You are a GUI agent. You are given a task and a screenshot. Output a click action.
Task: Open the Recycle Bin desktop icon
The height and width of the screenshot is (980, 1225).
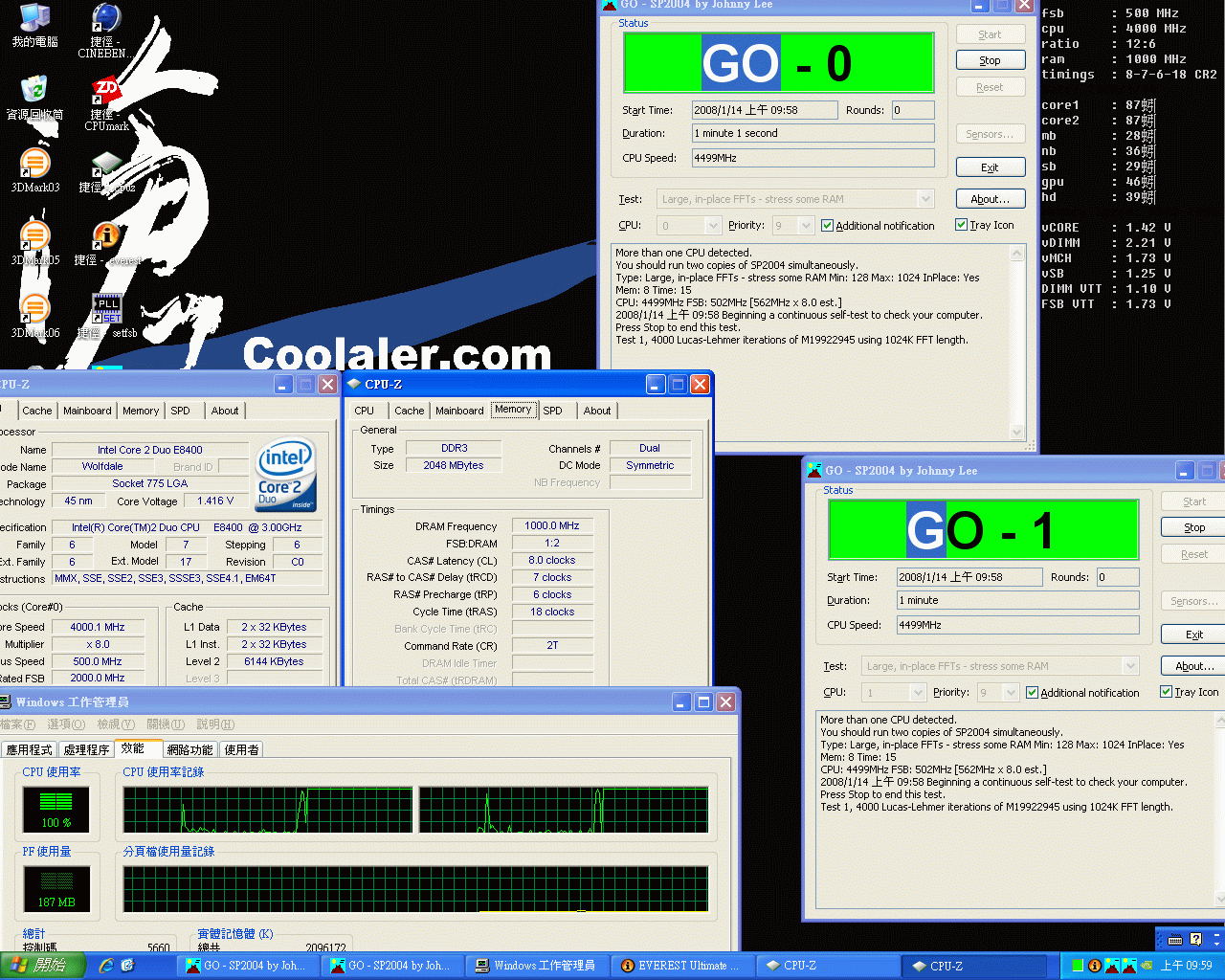point(34,98)
